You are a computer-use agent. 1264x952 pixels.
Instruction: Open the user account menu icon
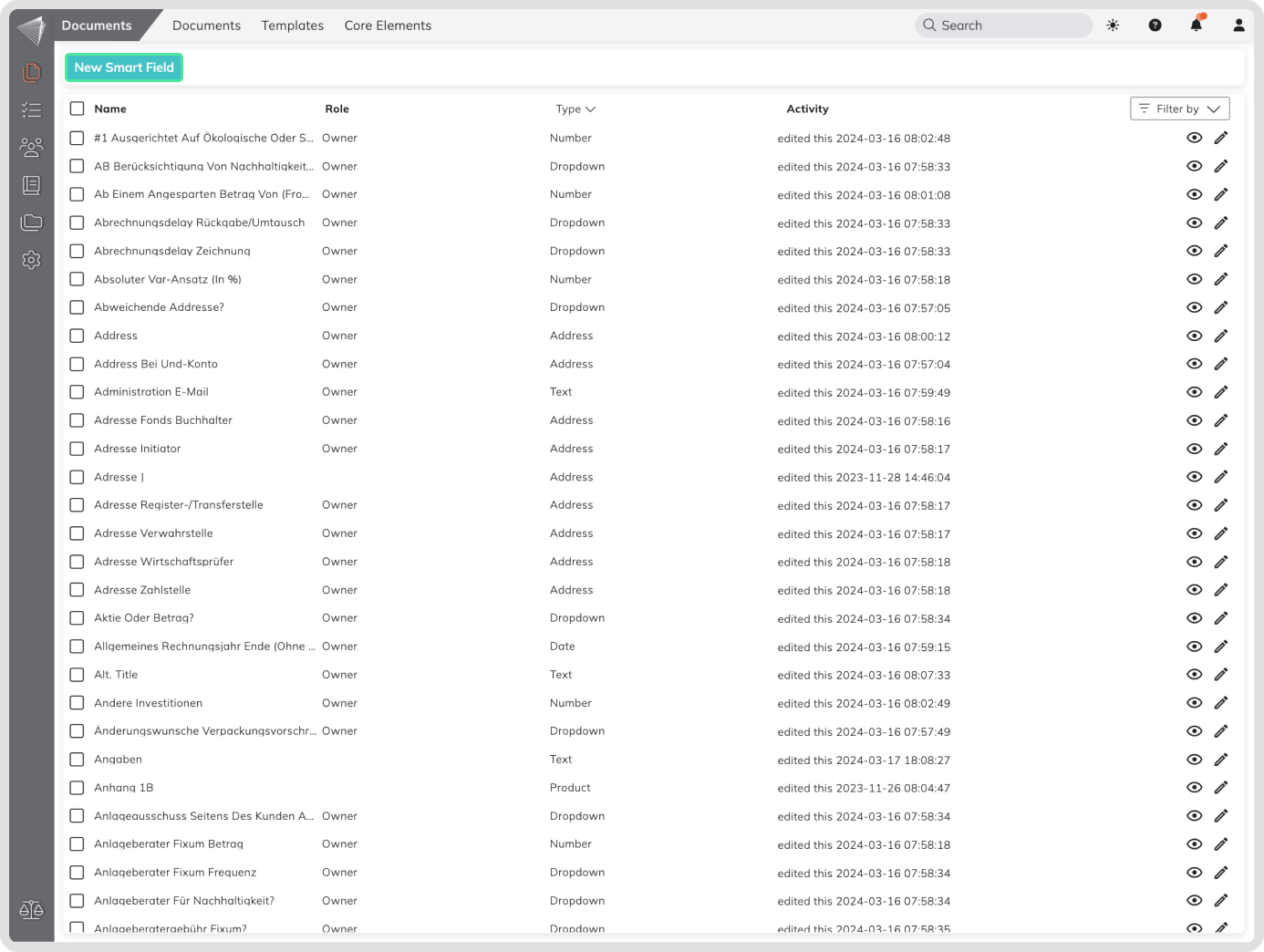tap(1238, 26)
